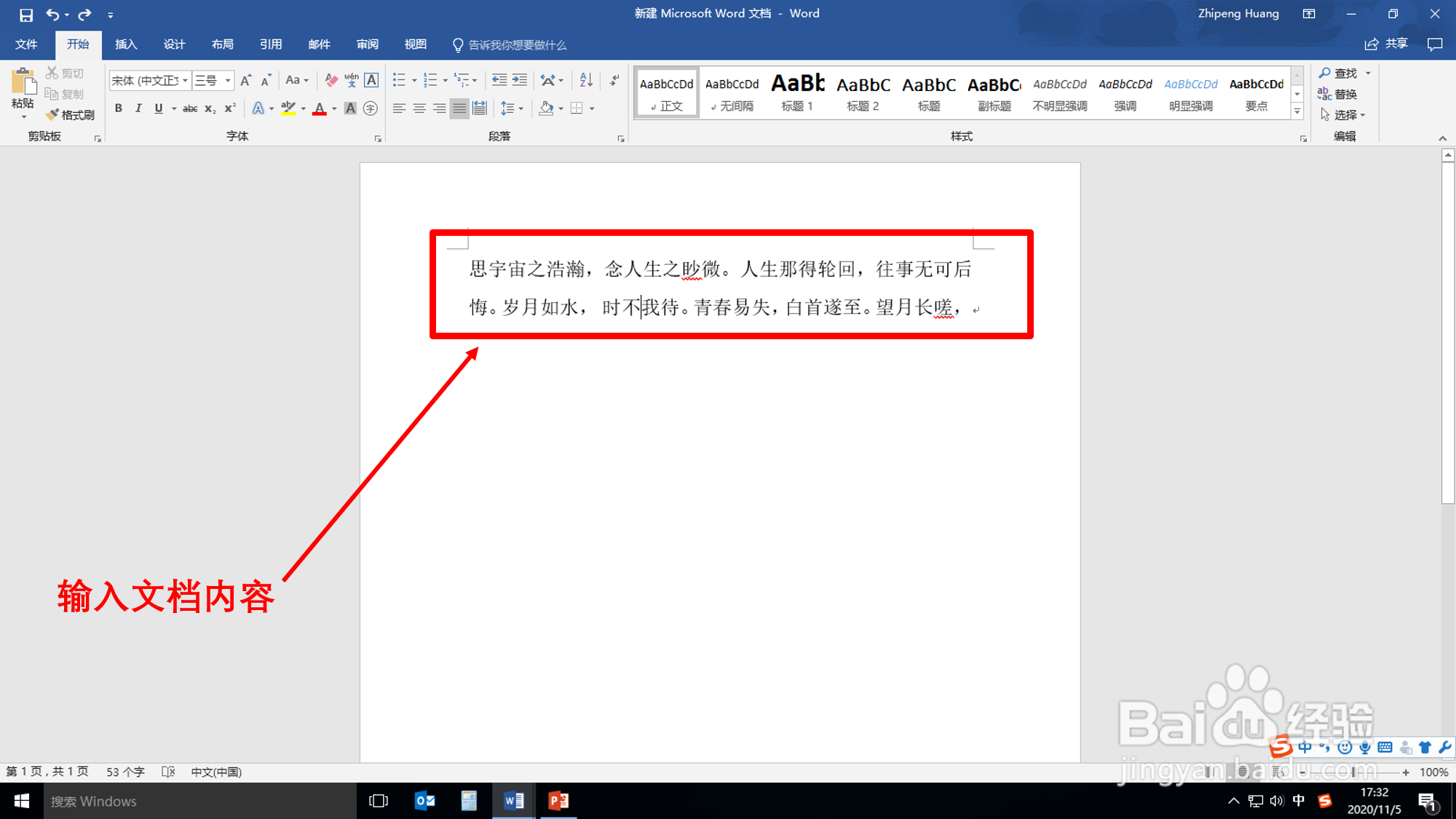Click the shading paint bucket icon
The image size is (1456, 819).
click(546, 108)
